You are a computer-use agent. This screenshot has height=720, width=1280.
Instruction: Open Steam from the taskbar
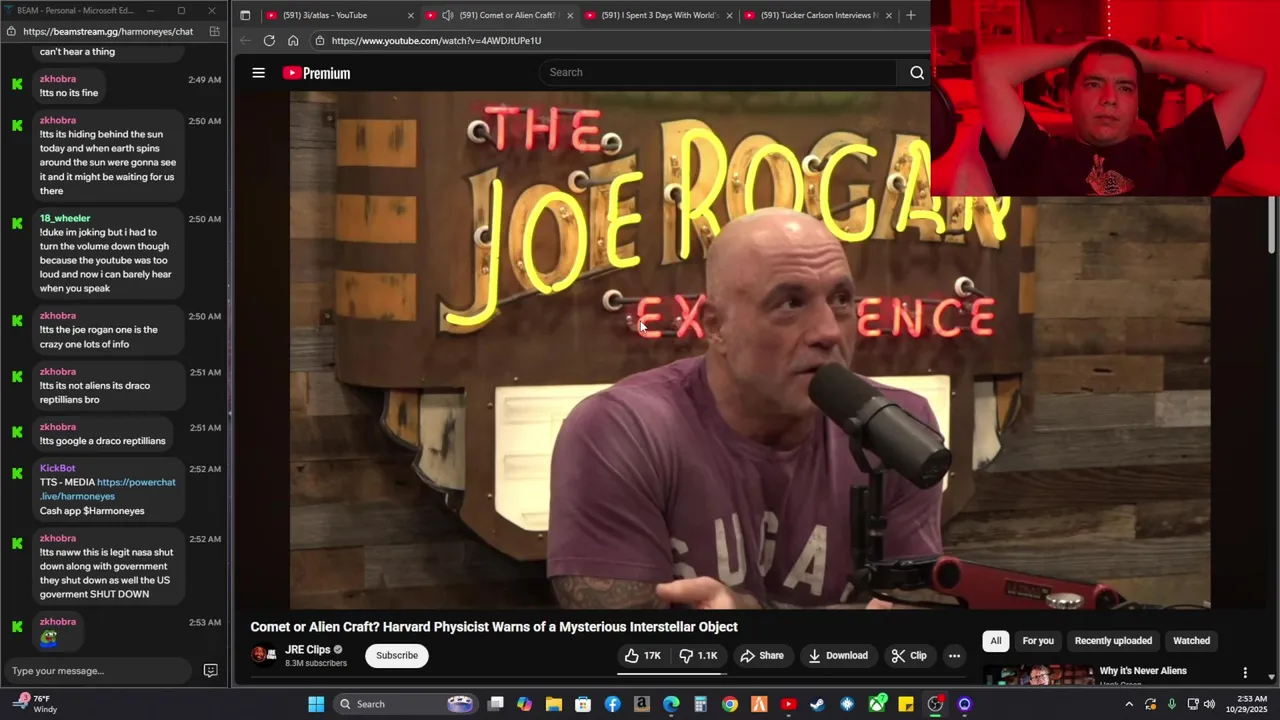click(x=817, y=704)
